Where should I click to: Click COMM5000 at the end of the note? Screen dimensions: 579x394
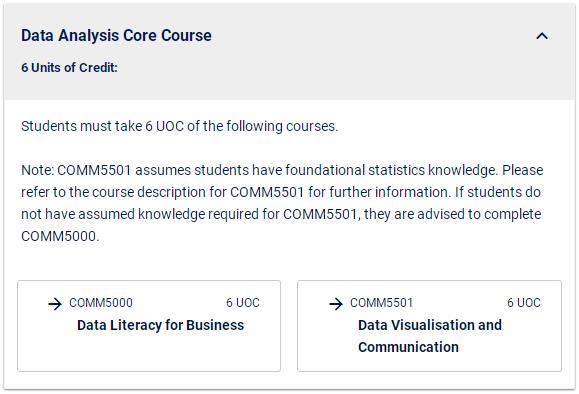(59, 236)
